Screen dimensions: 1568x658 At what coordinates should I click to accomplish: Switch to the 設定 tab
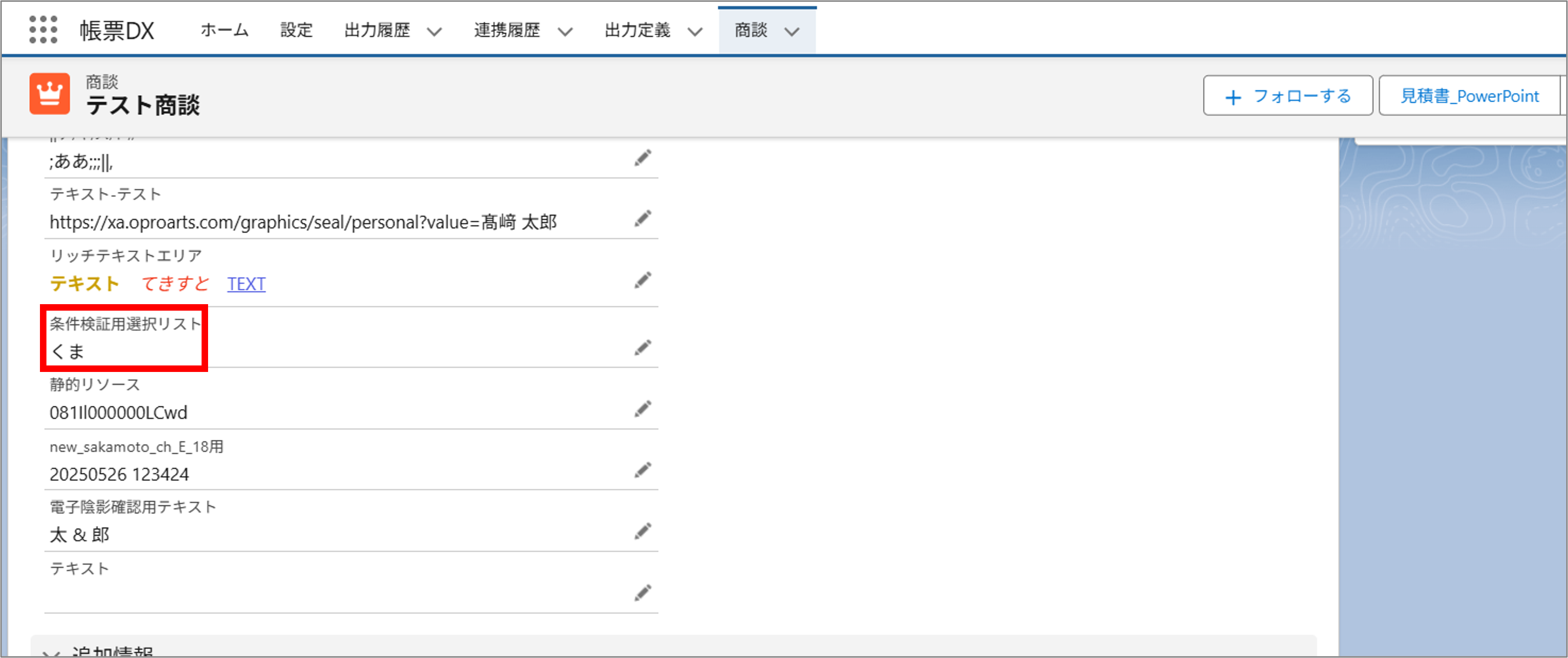pos(296,30)
